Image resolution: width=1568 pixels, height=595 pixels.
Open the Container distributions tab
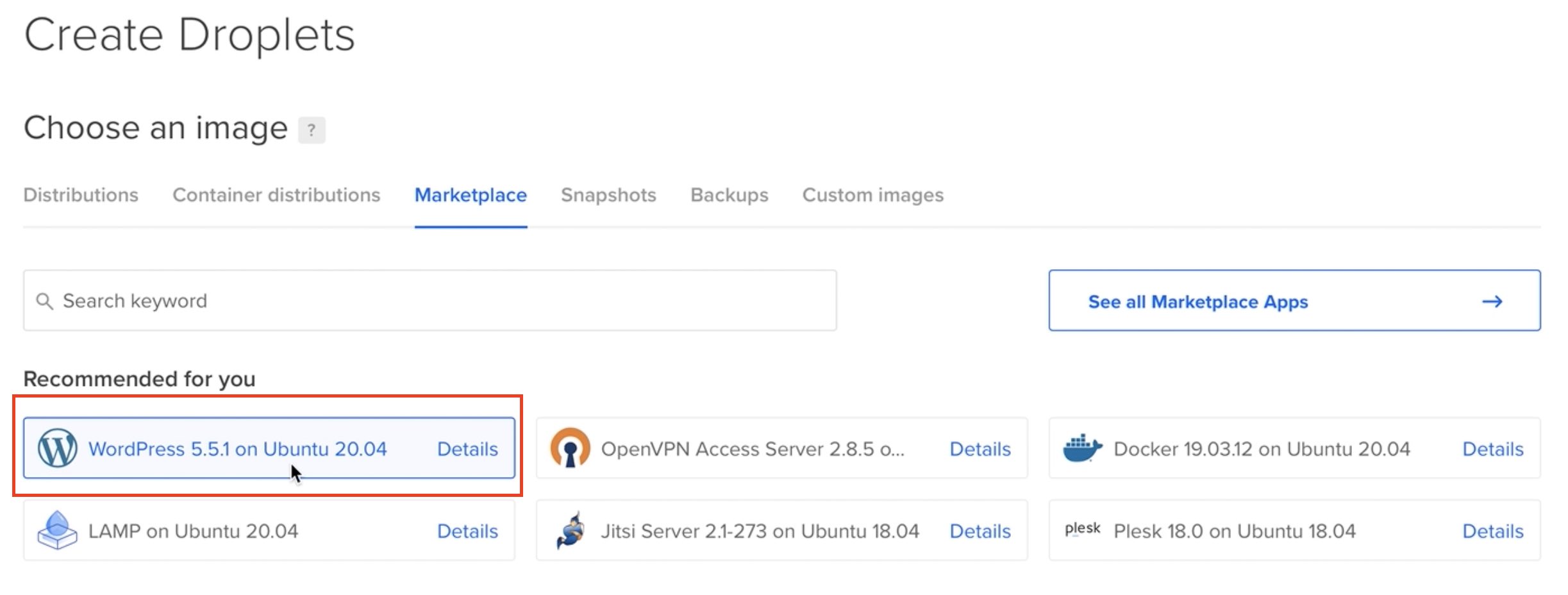[276, 195]
